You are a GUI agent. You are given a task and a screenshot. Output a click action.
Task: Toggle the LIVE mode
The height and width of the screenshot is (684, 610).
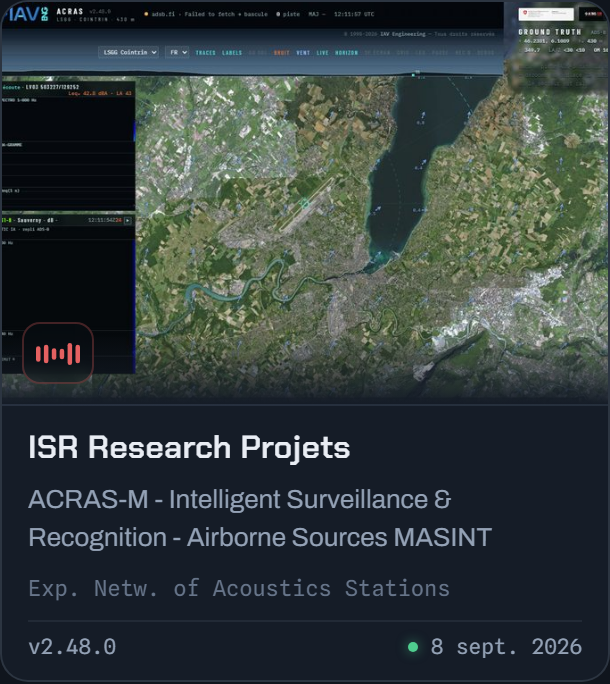point(322,53)
